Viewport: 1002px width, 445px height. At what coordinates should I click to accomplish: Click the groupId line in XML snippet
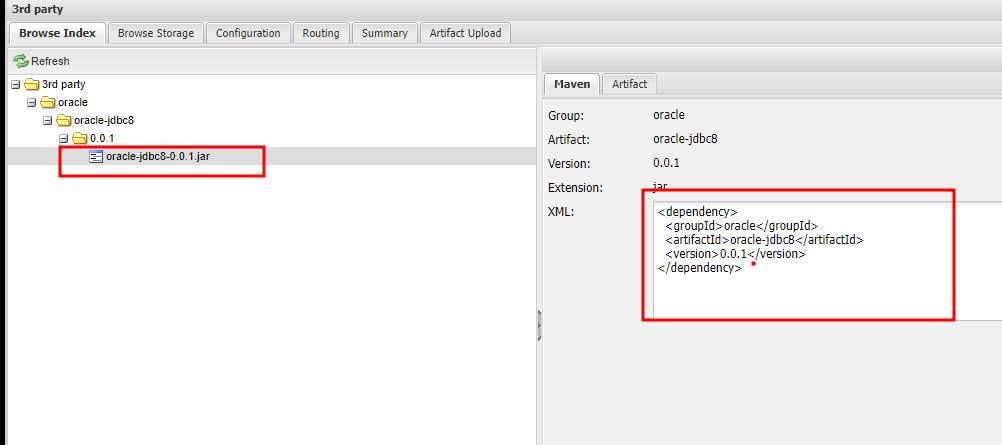741,226
